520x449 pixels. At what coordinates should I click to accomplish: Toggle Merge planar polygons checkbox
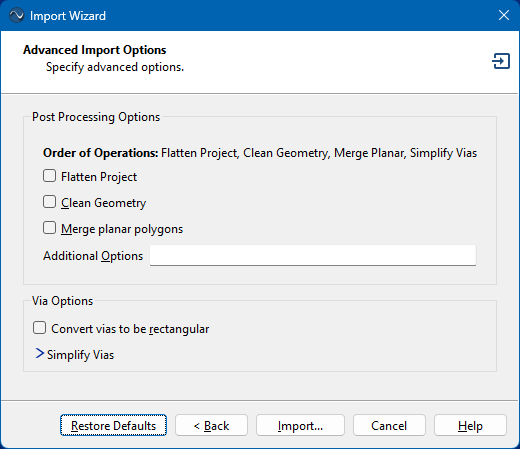pyautogui.click(x=49, y=228)
